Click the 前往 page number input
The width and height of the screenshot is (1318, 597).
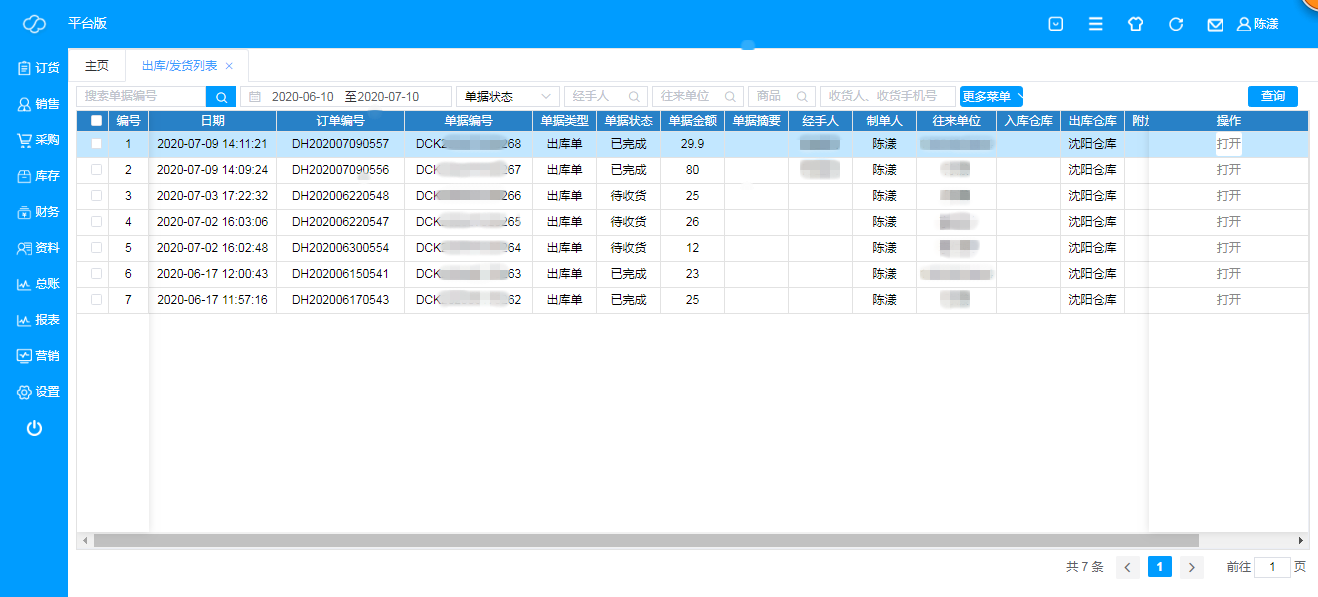coord(1272,567)
